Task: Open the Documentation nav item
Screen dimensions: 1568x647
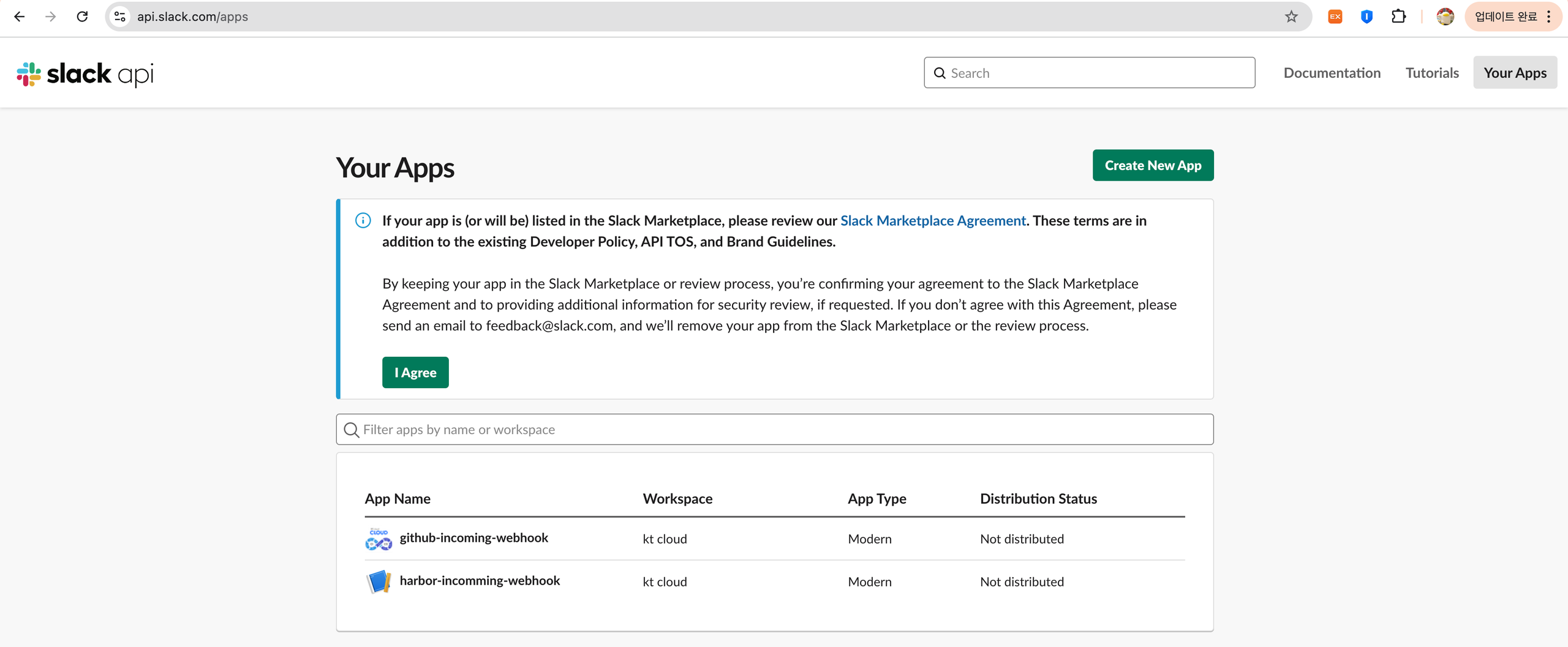Action: pyautogui.click(x=1332, y=73)
